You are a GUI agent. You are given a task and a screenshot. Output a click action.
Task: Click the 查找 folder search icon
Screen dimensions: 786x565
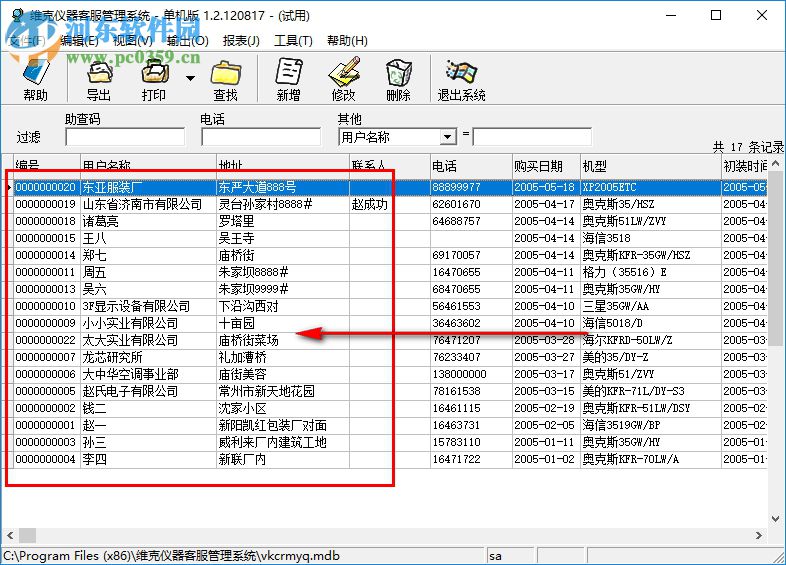[x=226, y=73]
